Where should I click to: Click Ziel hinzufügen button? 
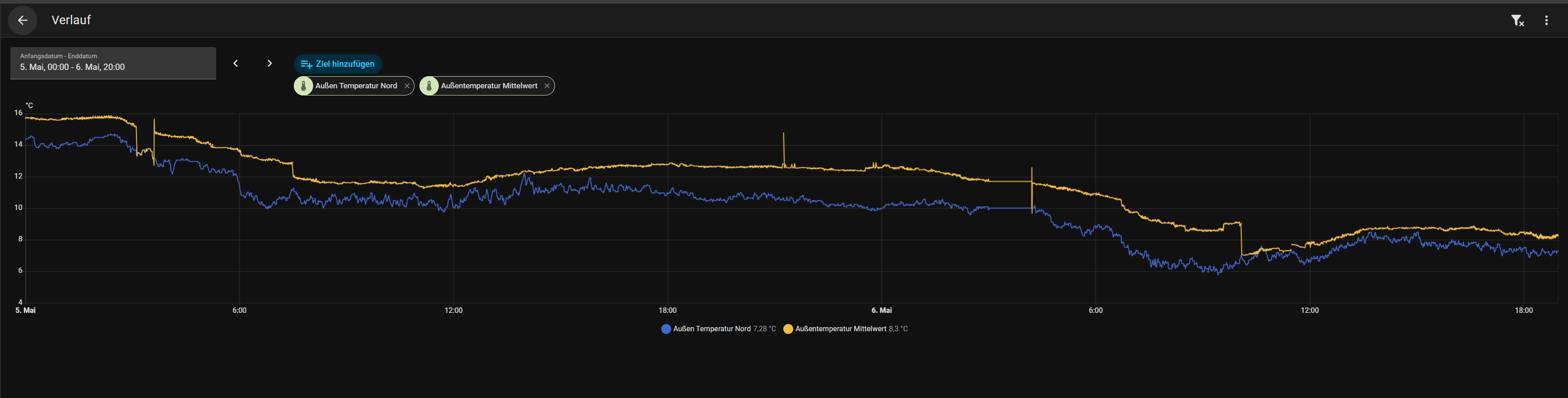pyautogui.click(x=338, y=64)
